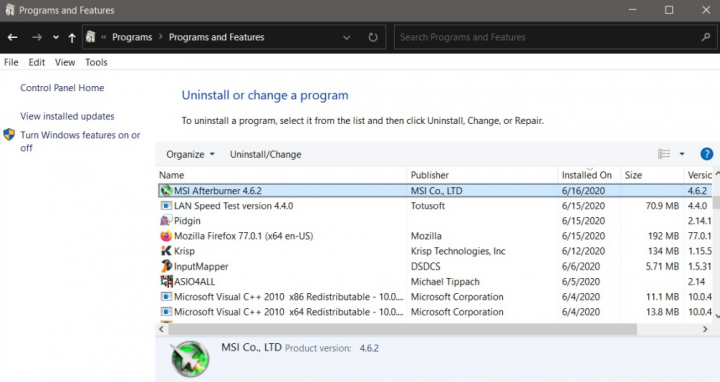720x382 pixels.
Task: Expand the address bar history dropdown
Action: click(x=347, y=37)
